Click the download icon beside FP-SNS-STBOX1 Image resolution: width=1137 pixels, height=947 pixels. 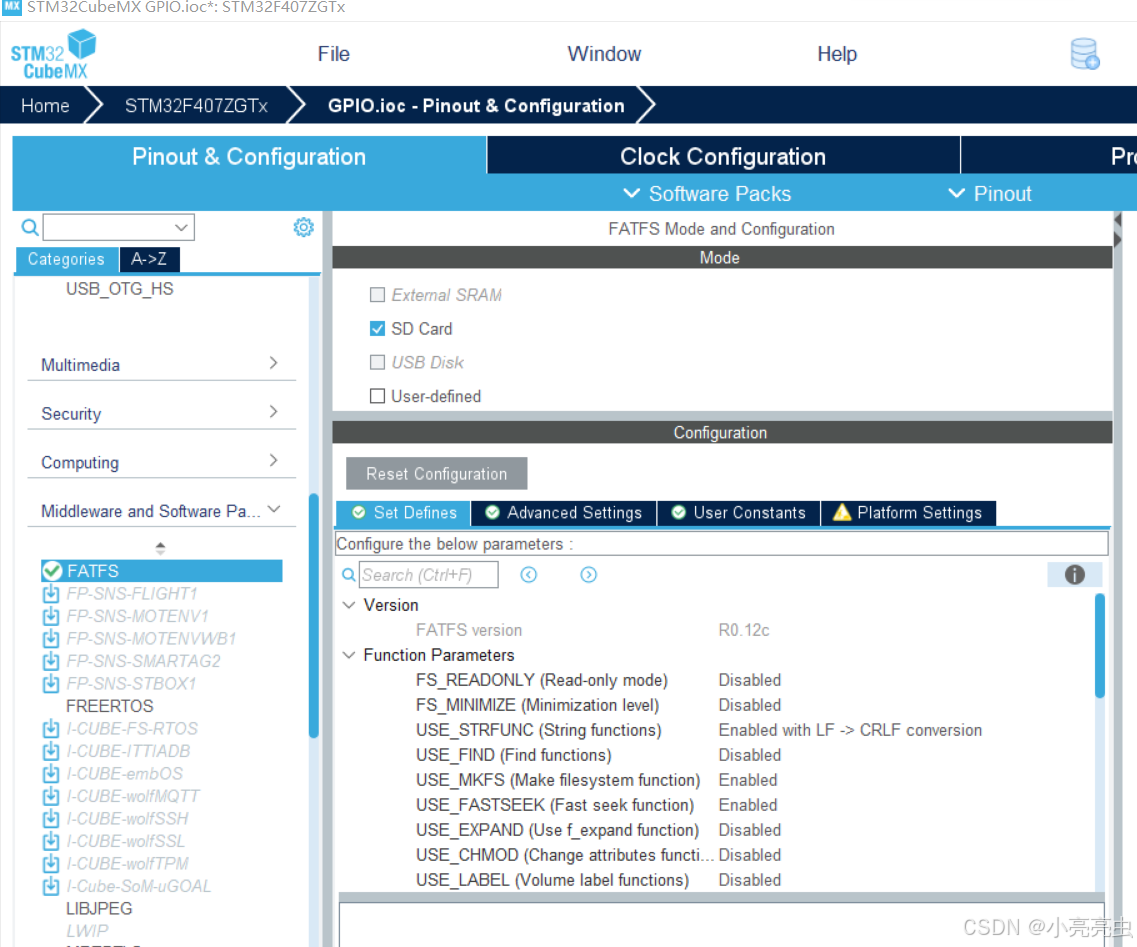click(51, 684)
